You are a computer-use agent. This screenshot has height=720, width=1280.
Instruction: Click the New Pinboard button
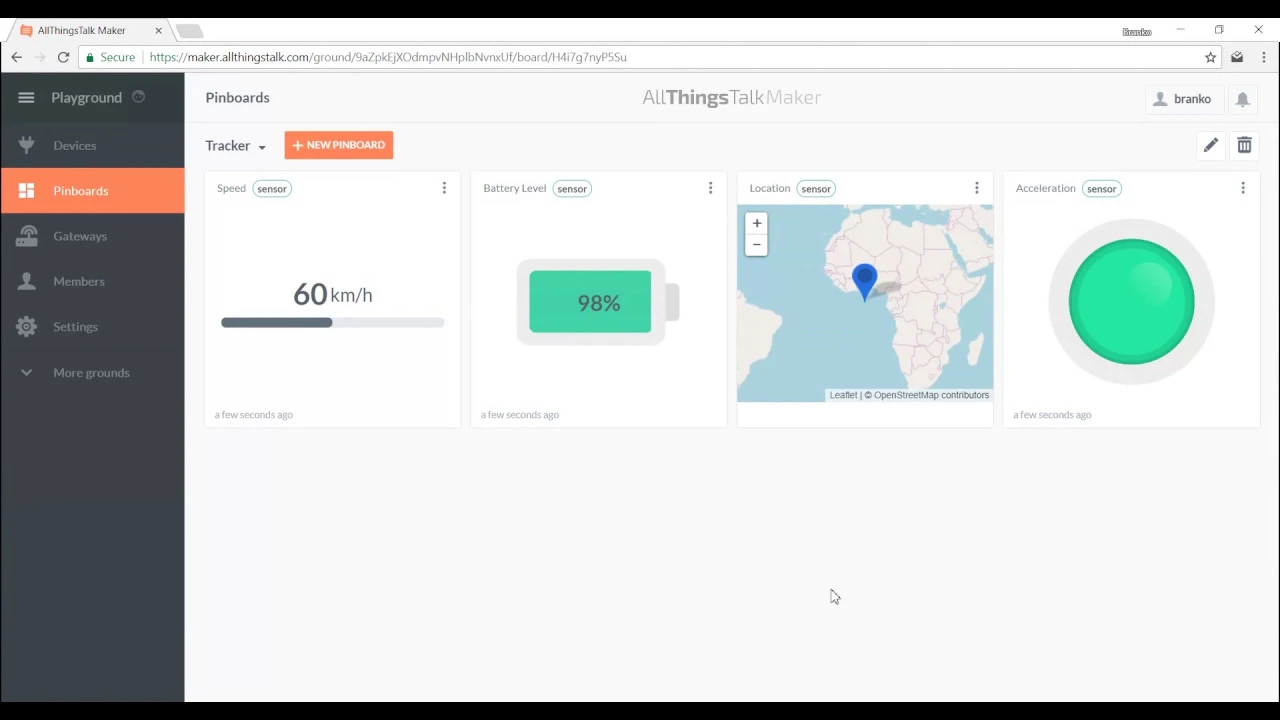point(339,145)
